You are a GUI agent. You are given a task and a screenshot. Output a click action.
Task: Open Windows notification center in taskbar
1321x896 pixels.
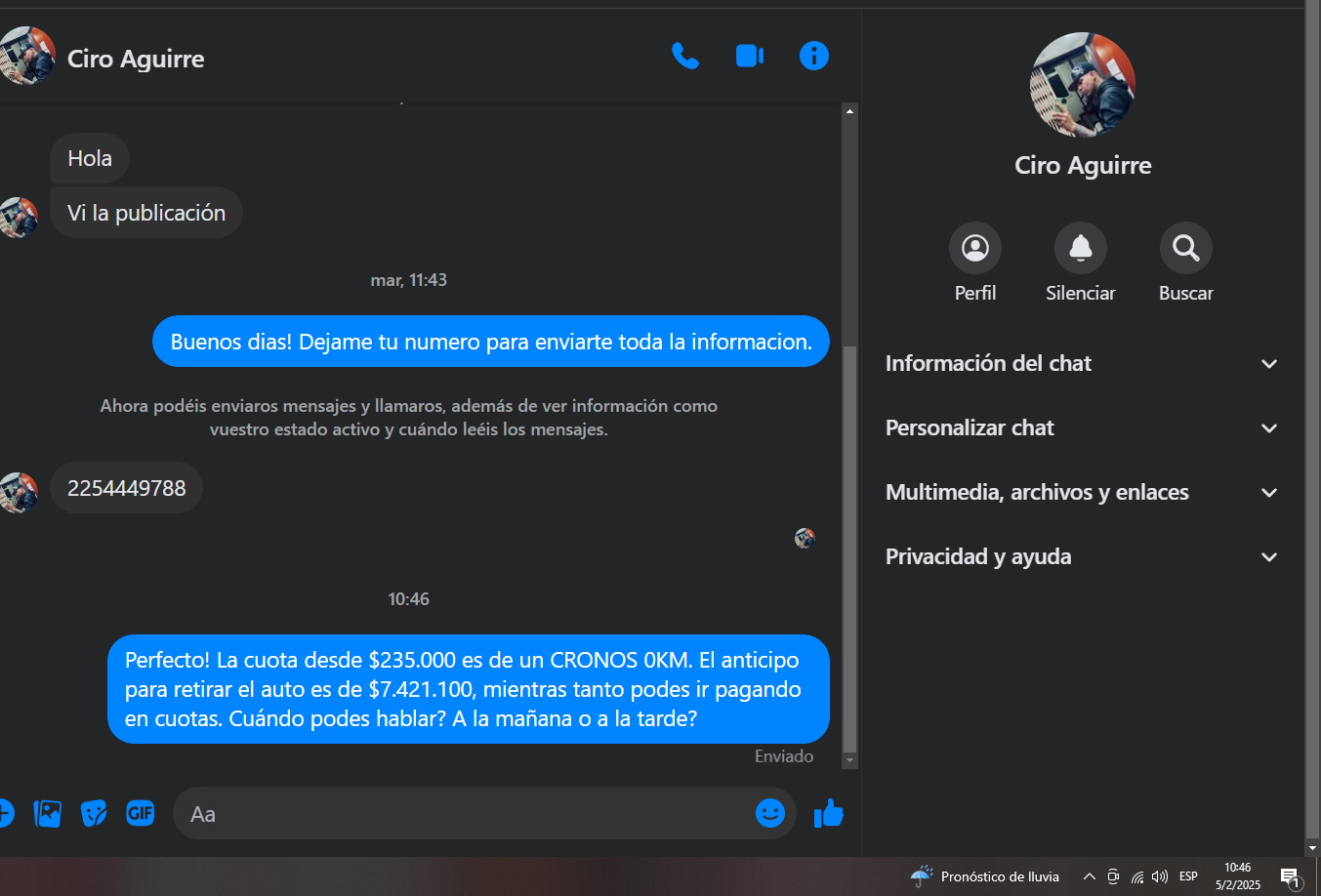tap(1290, 877)
